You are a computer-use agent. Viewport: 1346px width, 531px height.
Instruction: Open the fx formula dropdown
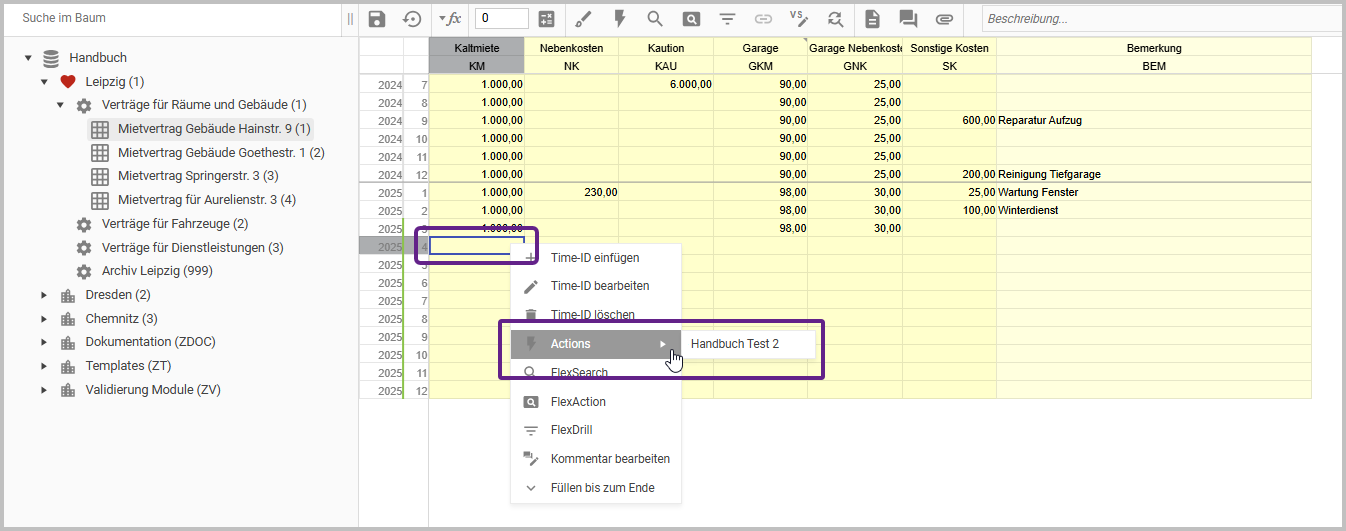click(450, 19)
